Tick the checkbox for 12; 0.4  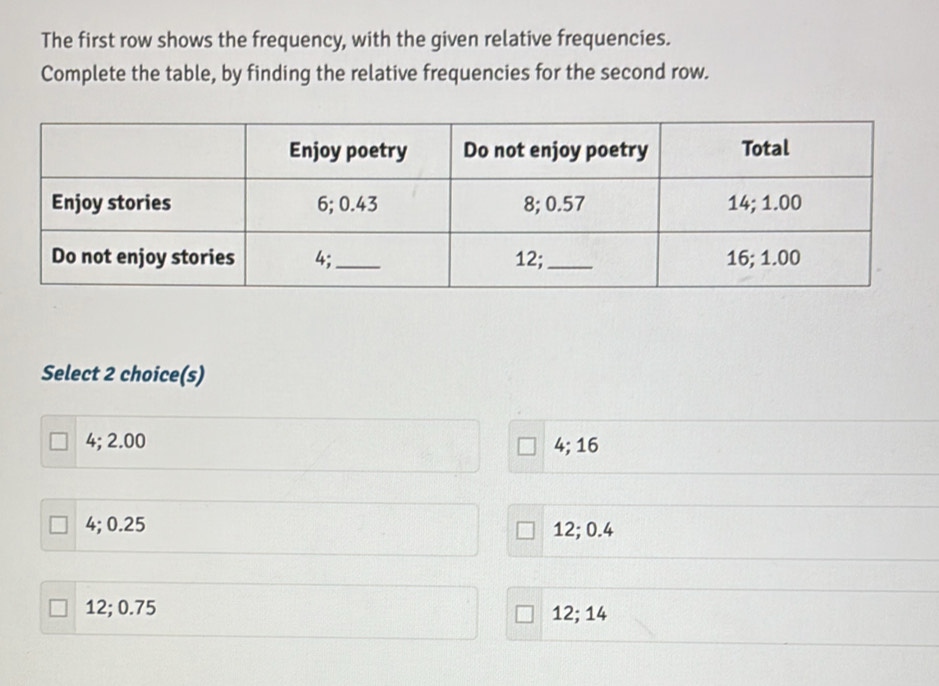[x=527, y=531]
